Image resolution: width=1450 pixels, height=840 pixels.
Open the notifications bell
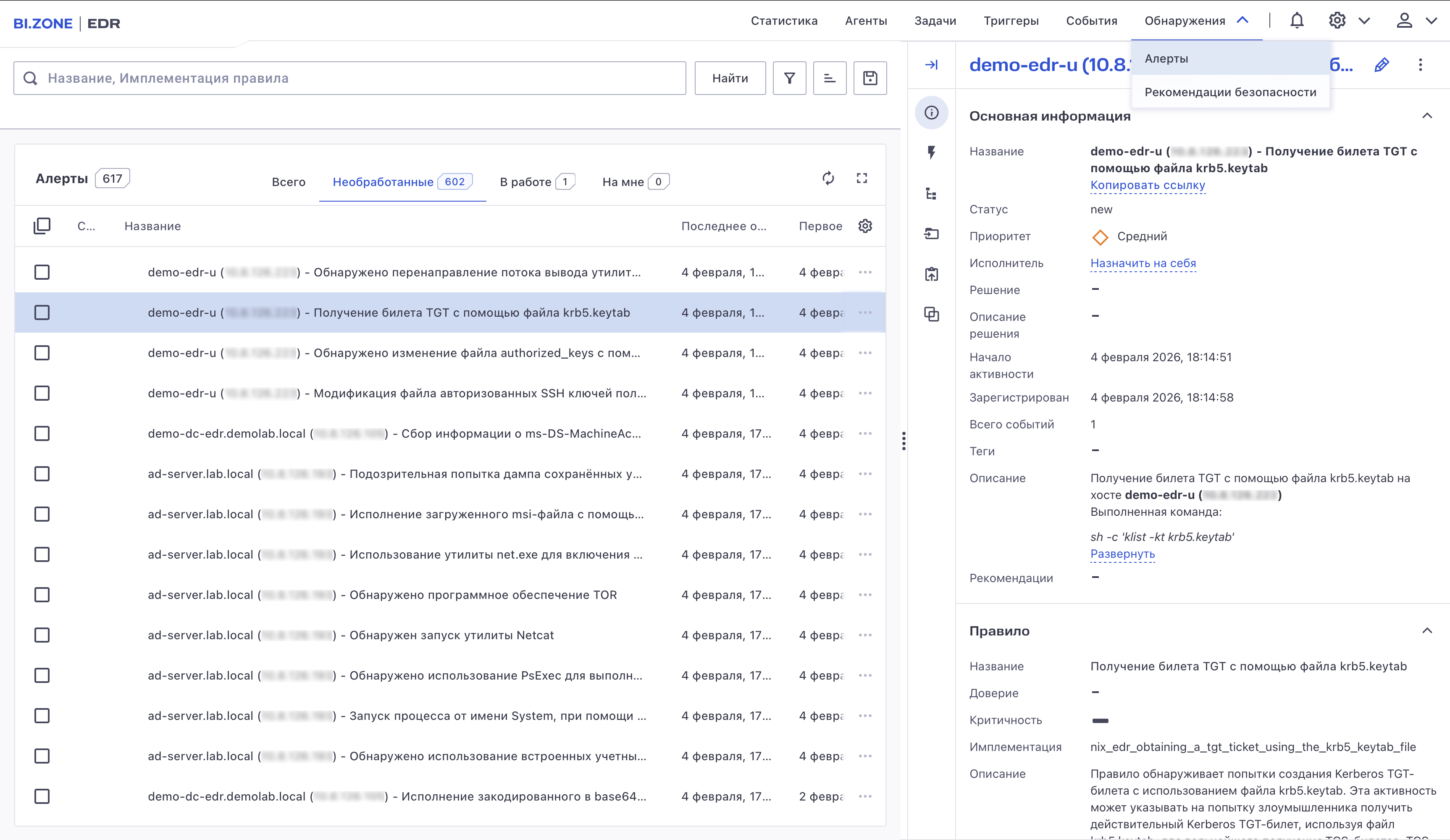tap(1296, 21)
